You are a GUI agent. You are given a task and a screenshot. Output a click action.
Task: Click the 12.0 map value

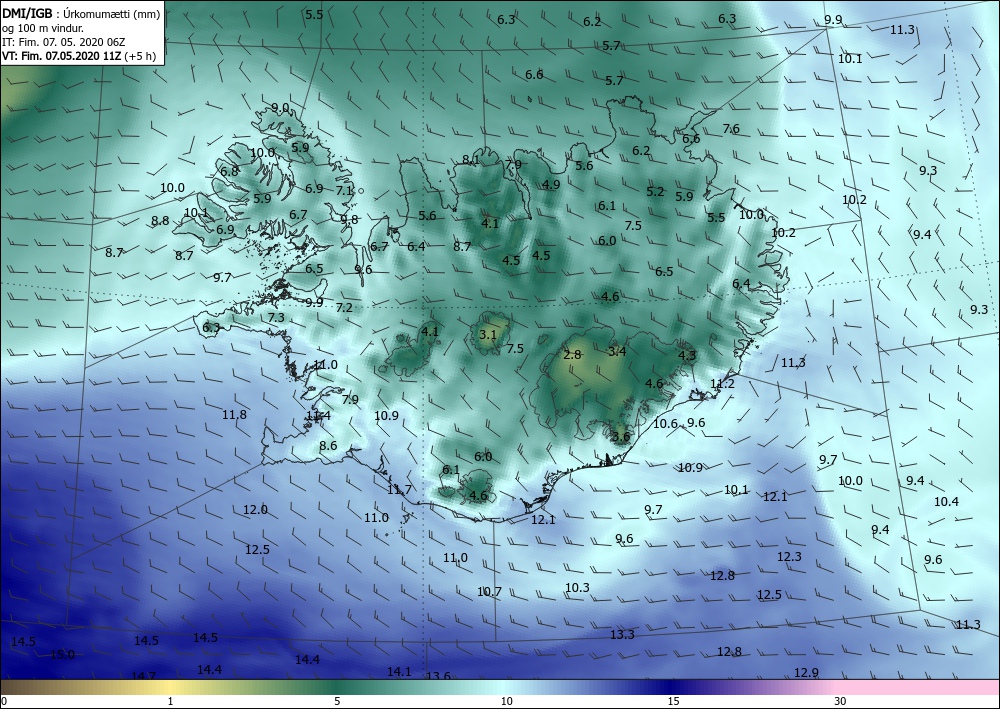[255, 509]
